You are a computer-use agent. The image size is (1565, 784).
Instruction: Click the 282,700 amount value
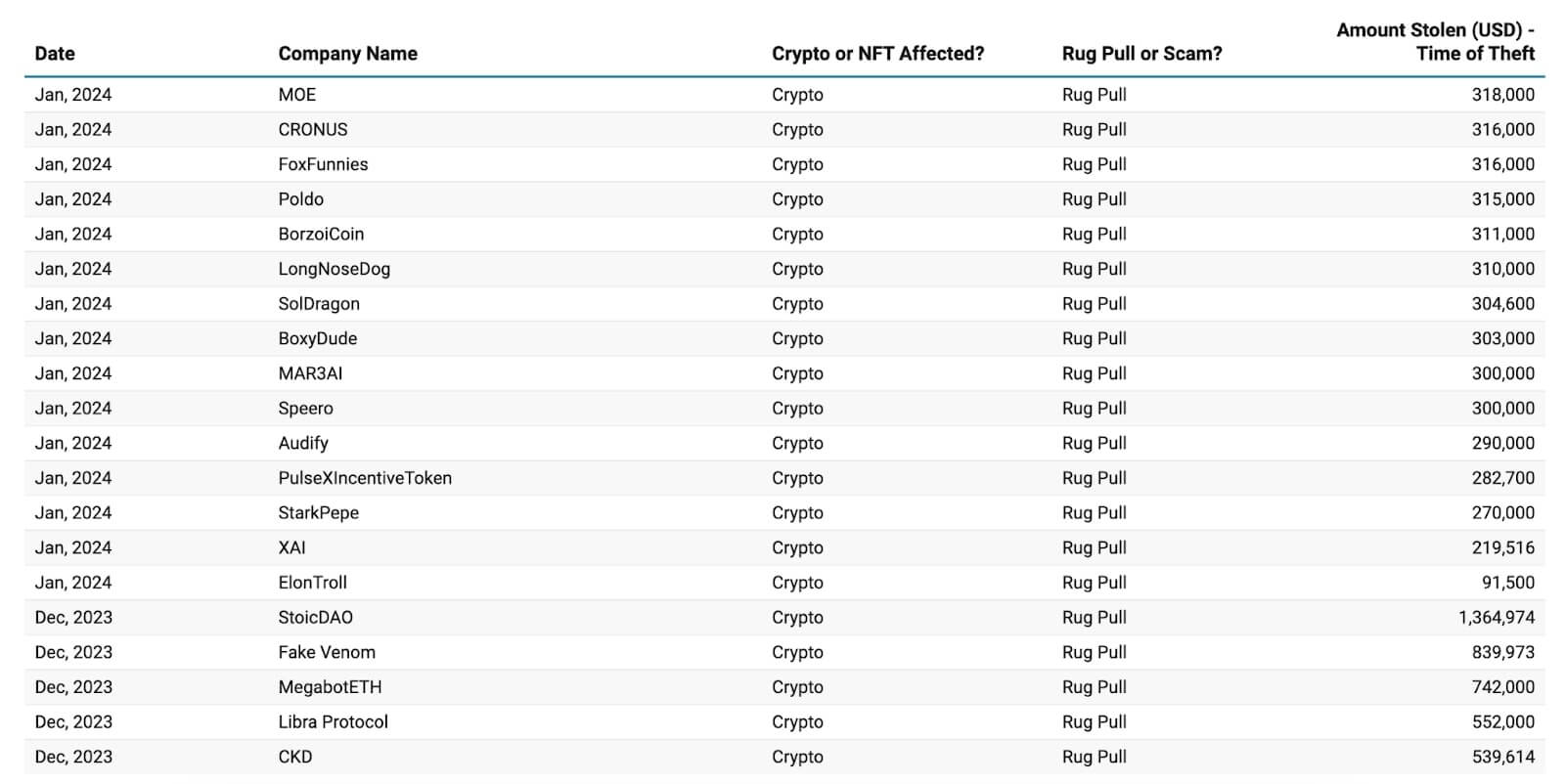coord(1503,478)
